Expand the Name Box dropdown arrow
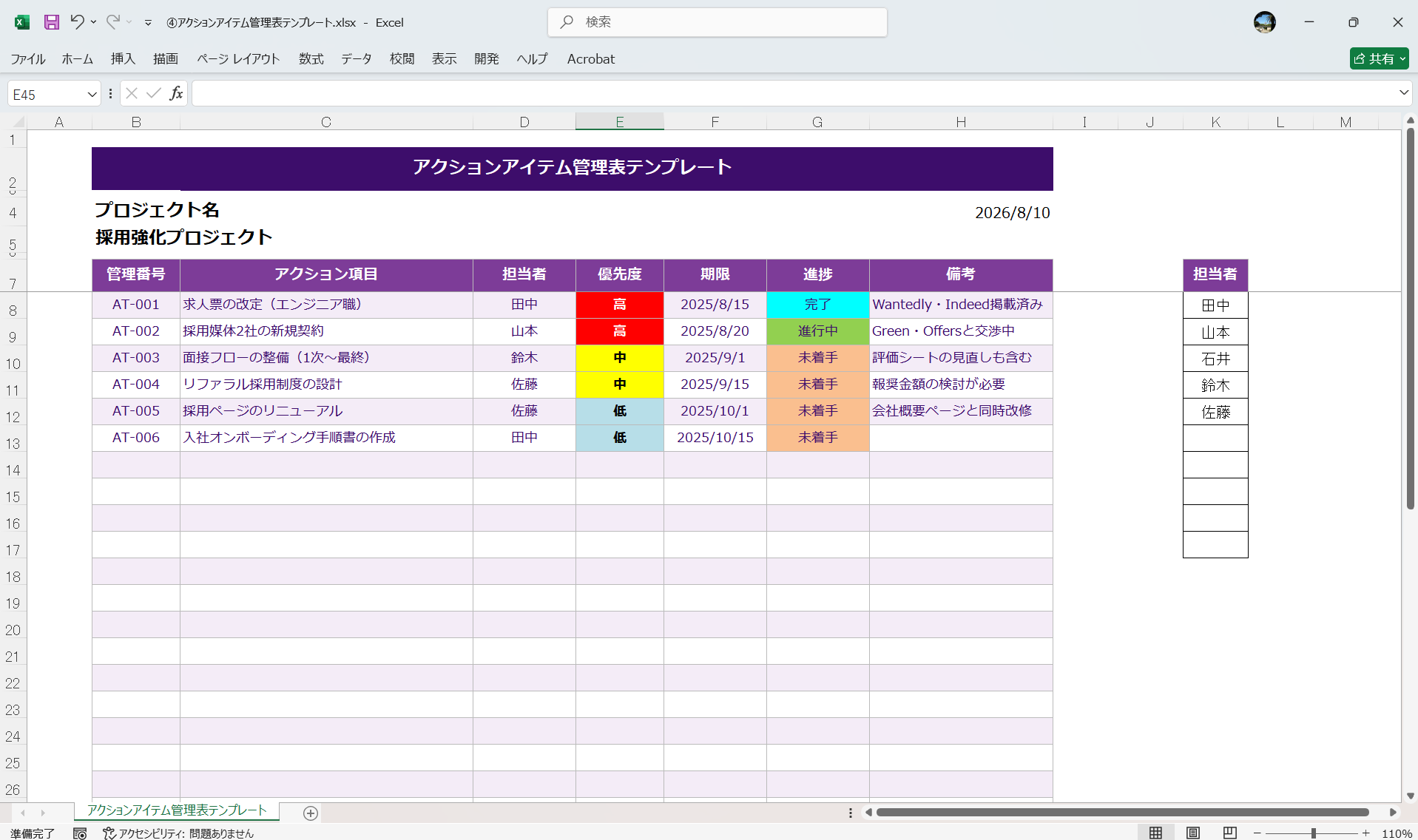The width and height of the screenshot is (1418, 840). (x=92, y=94)
